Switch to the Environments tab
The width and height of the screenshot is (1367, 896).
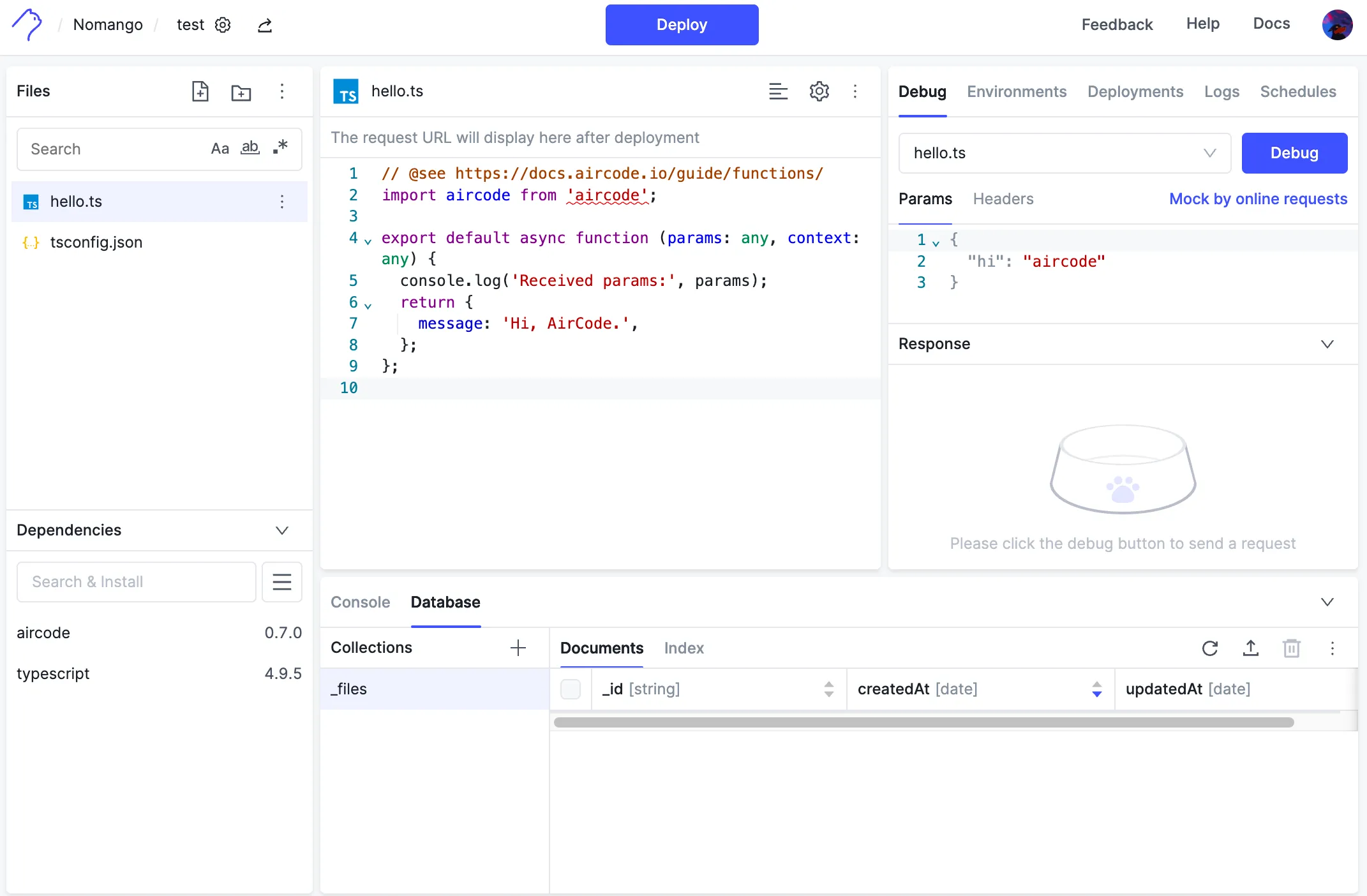[1017, 92]
